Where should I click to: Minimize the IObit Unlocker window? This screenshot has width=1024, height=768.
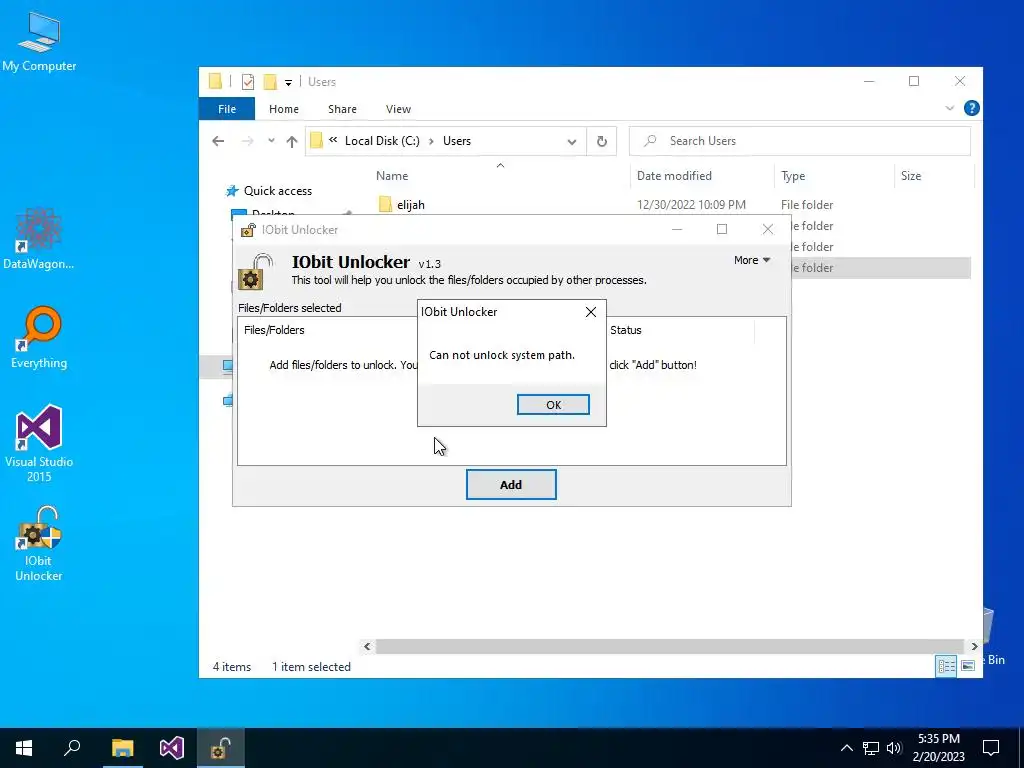677,229
